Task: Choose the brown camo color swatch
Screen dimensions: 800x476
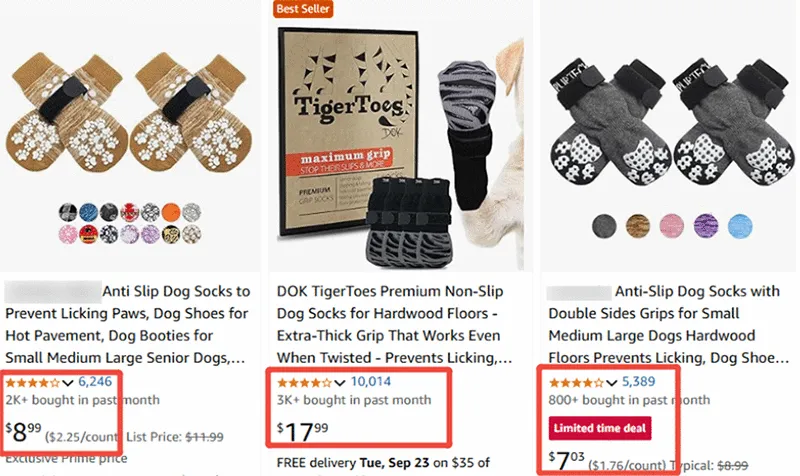Action: (x=638, y=225)
